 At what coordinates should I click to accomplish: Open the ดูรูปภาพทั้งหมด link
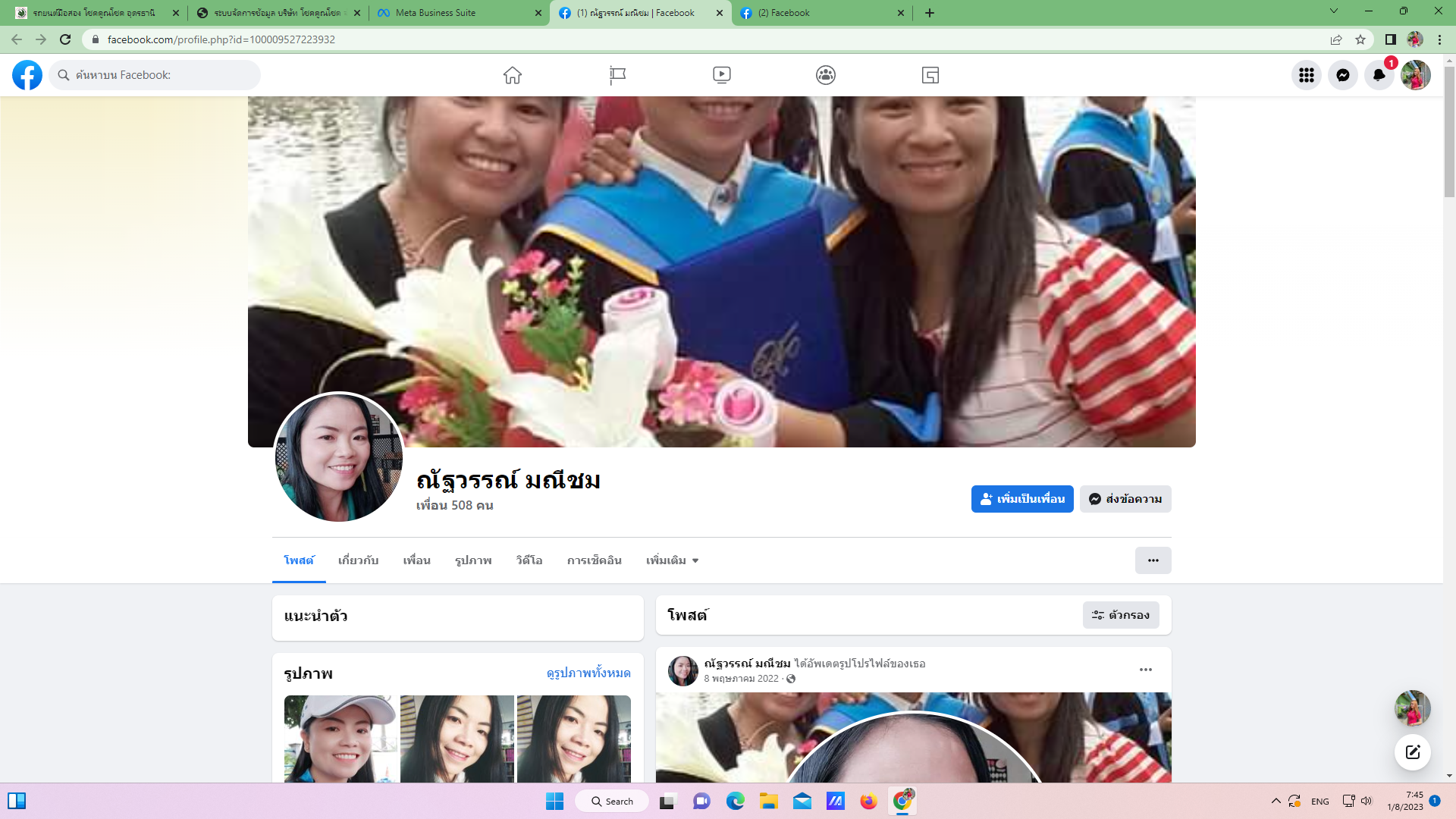point(588,673)
